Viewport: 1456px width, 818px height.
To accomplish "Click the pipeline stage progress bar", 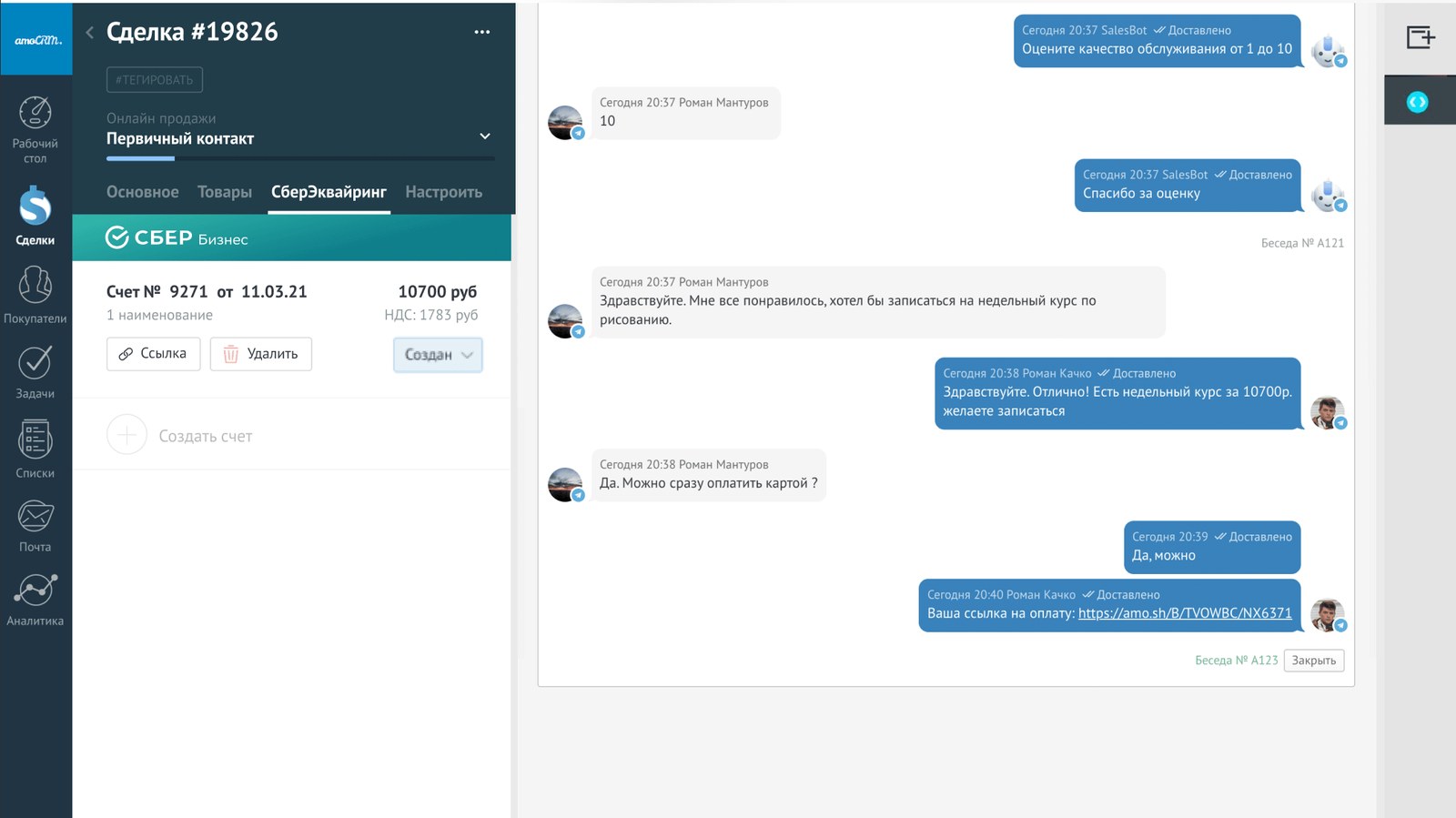I will pyautogui.click(x=300, y=158).
